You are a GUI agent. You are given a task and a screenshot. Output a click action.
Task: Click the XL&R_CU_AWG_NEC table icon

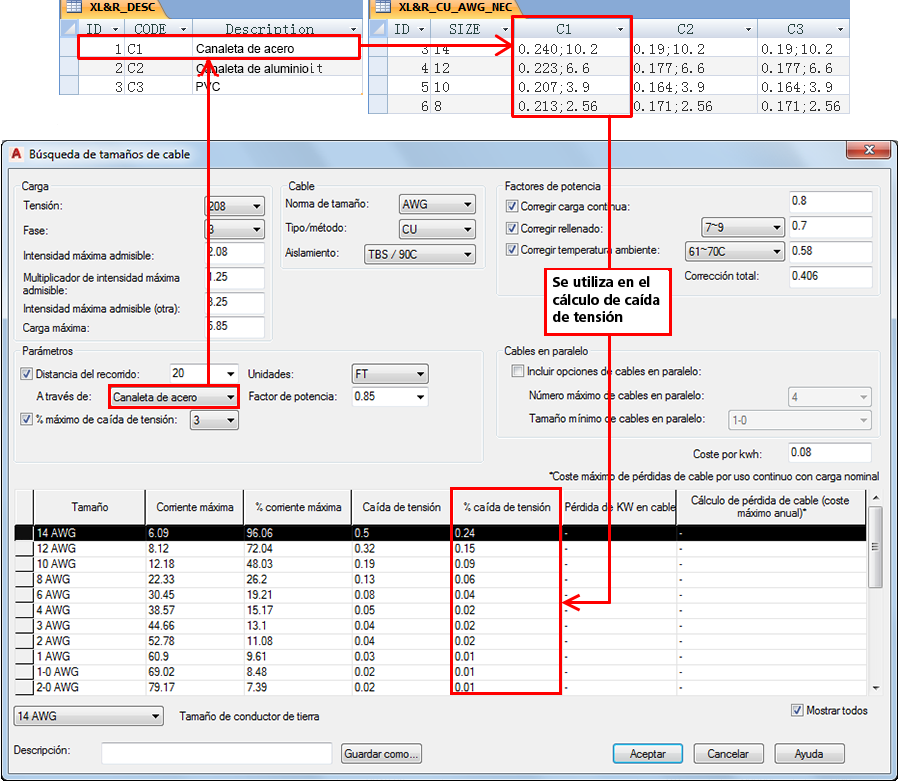(x=383, y=7)
